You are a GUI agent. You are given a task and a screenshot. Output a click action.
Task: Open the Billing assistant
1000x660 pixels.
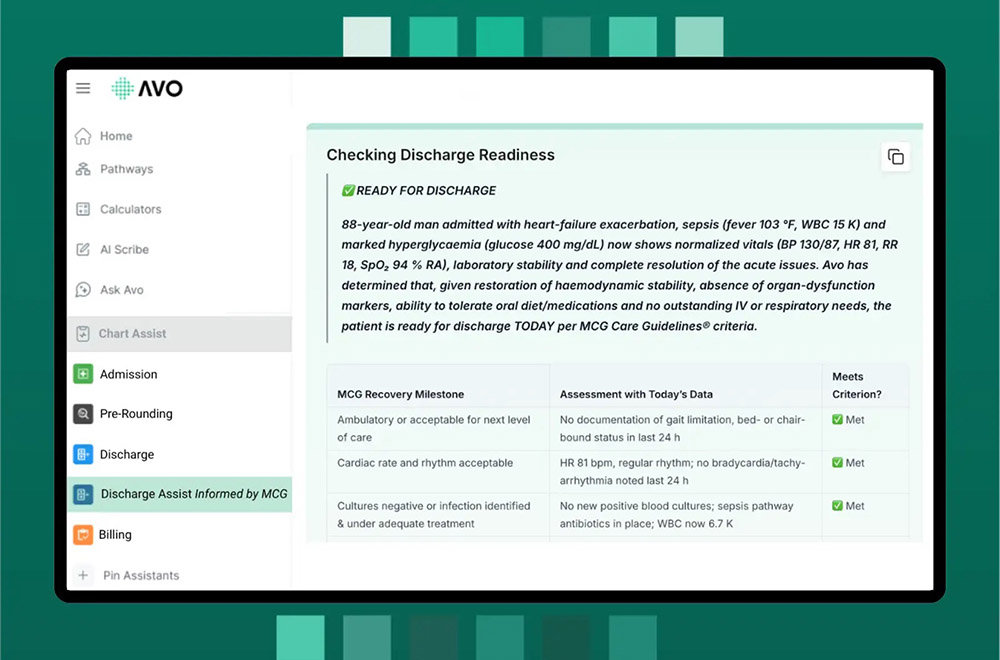pos(115,534)
